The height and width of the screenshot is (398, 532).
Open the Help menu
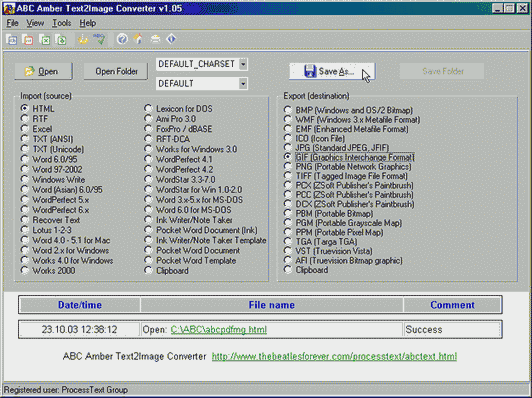[88, 23]
